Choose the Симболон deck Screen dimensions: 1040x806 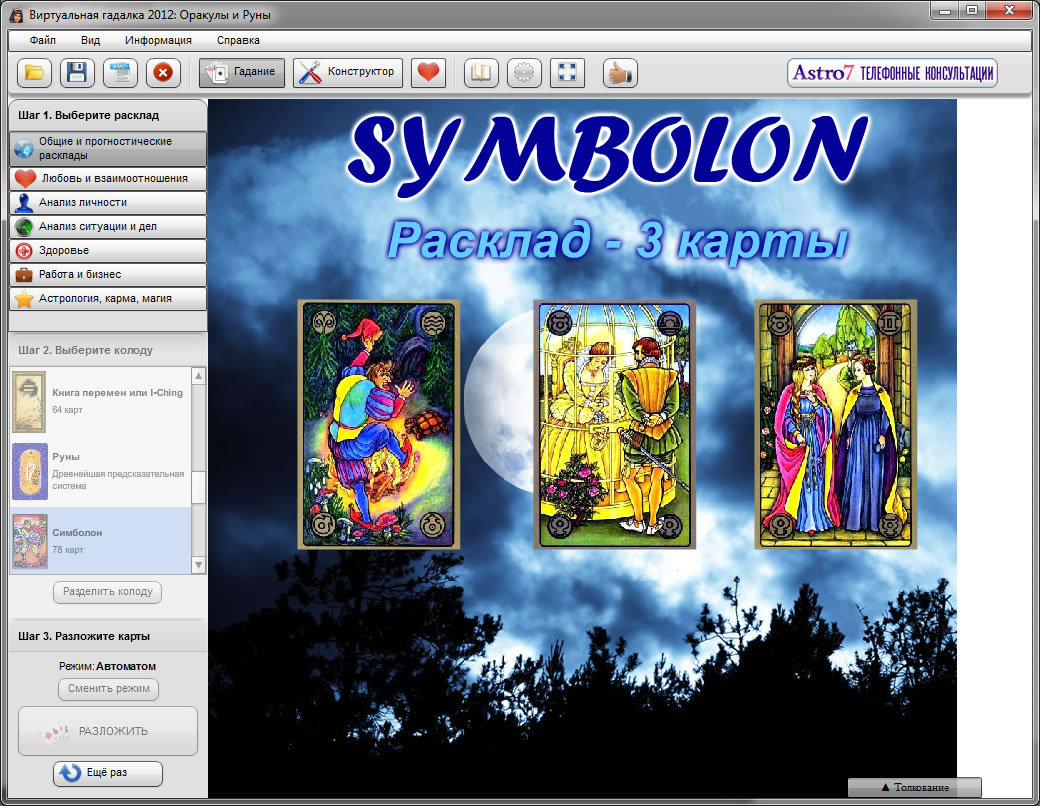(101, 541)
